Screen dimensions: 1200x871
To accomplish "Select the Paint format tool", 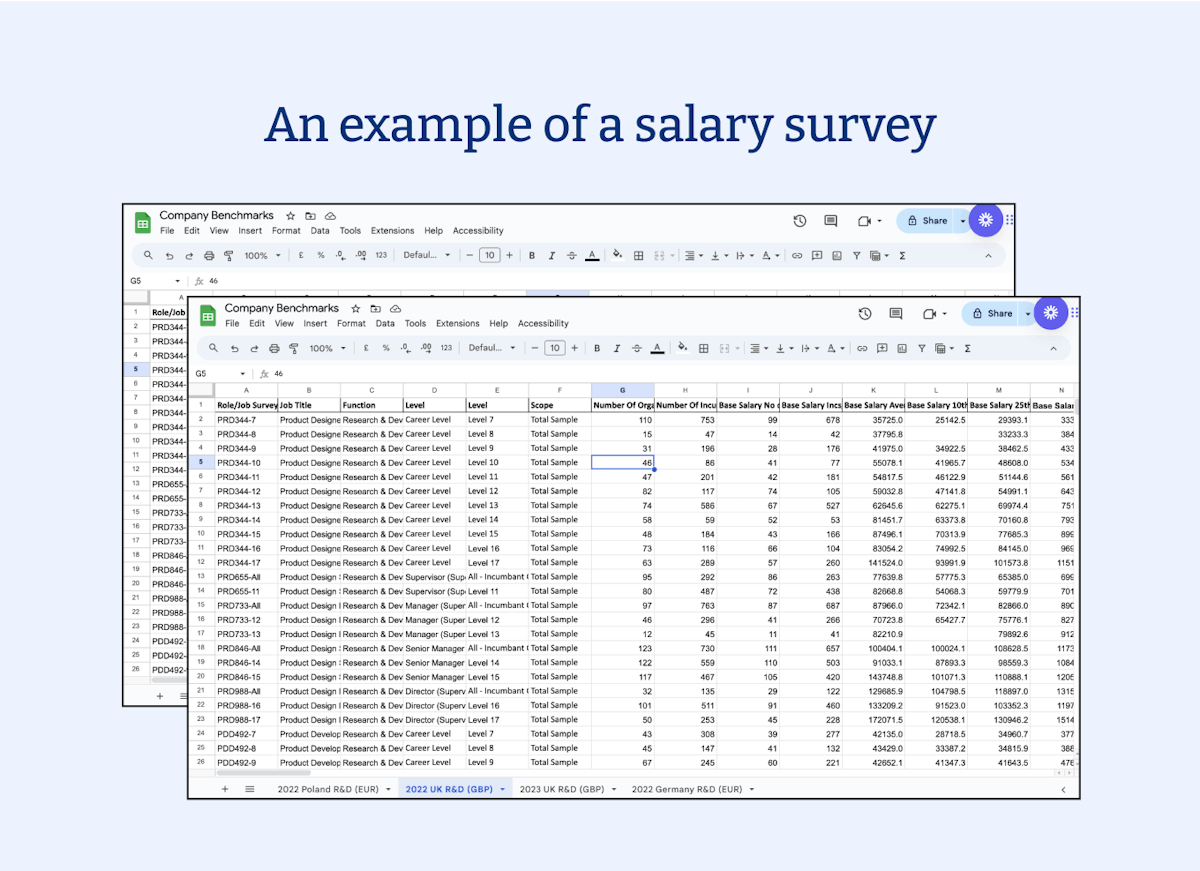I will (x=293, y=347).
